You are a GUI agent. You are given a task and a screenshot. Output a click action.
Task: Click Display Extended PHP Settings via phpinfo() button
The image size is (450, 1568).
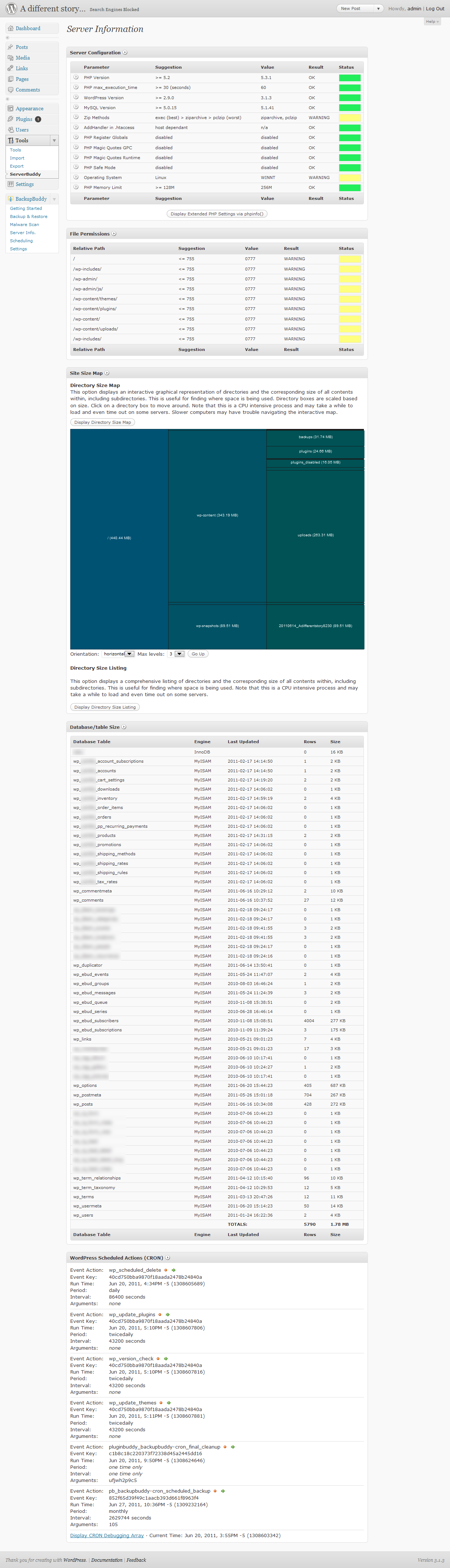217,214
